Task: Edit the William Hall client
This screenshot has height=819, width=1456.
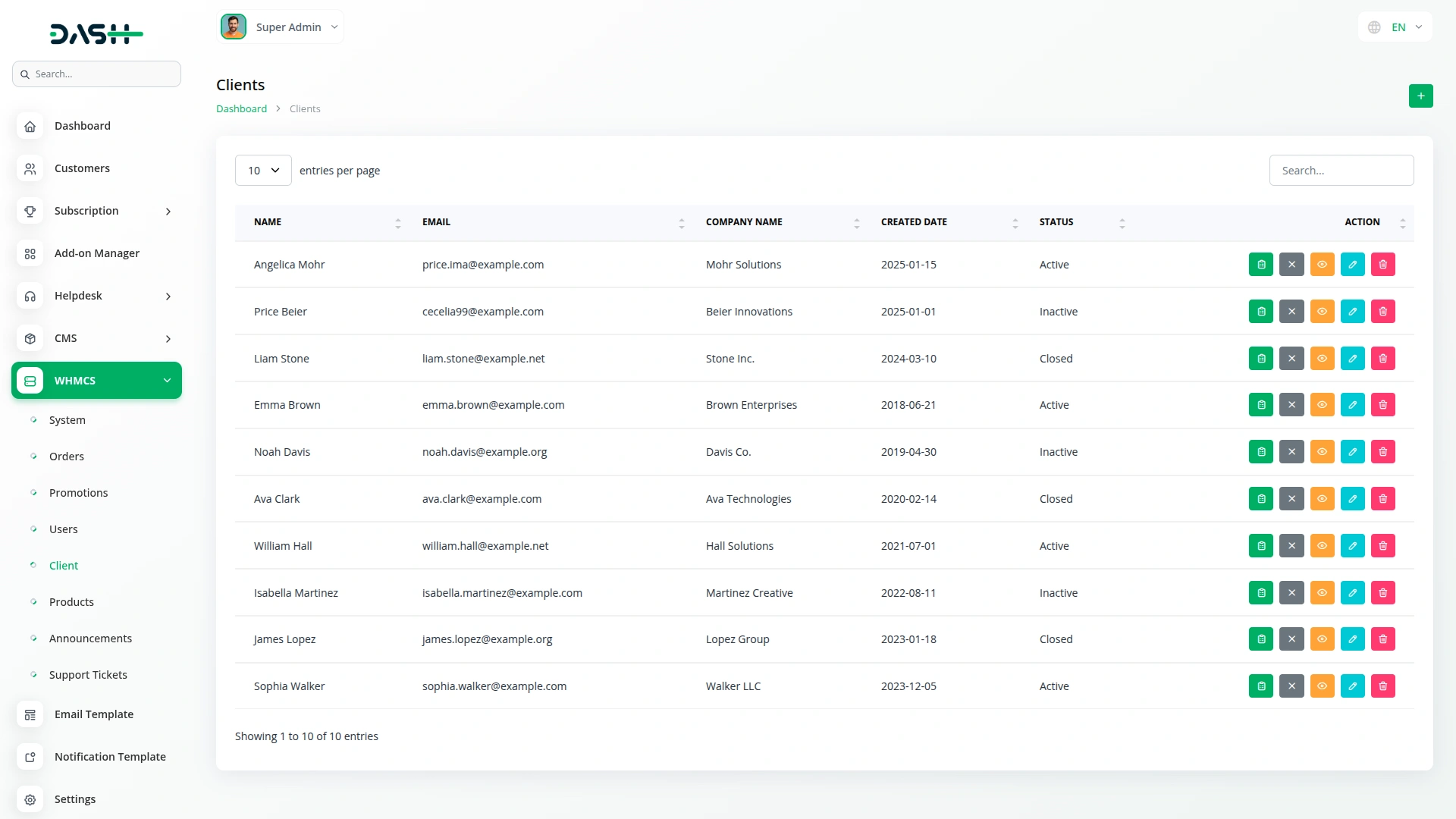Action: (x=1352, y=546)
